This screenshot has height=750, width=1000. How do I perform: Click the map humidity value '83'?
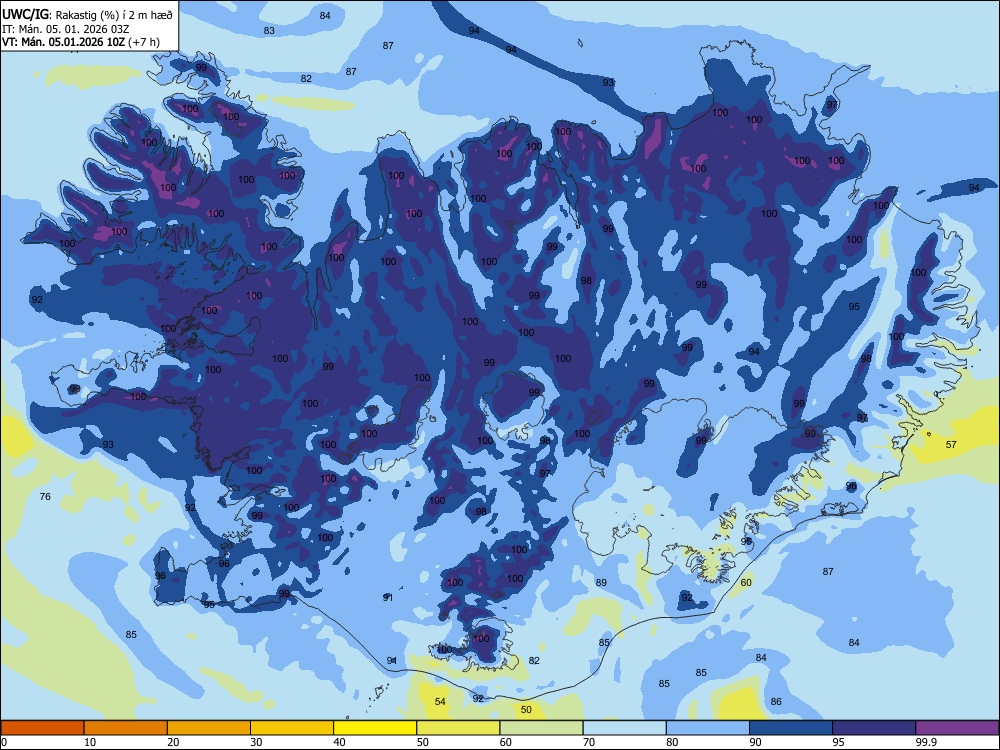269,31
